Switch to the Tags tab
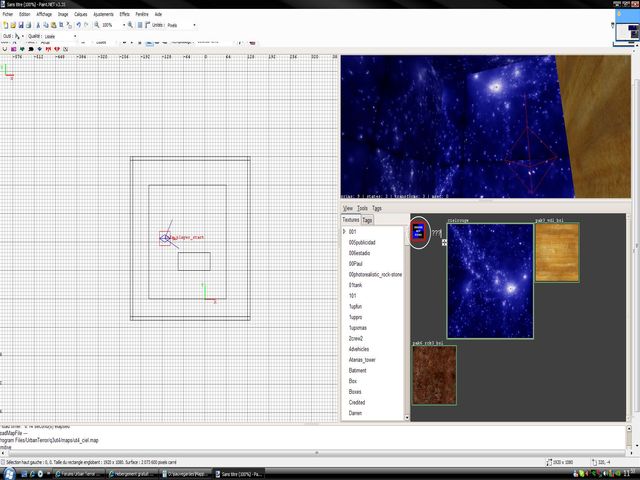 pyautogui.click(x=367, y=219)
